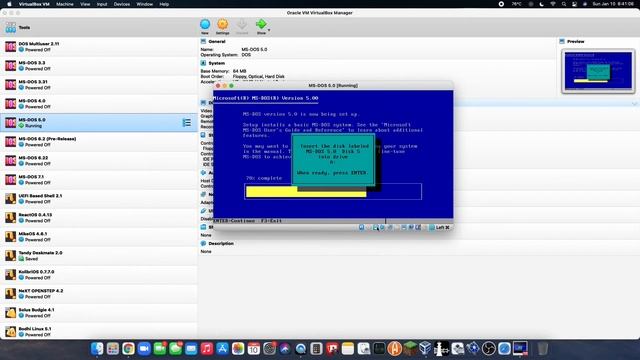Click the Minecraft grass block dock icon
Image resolution: width=640 pixels, height=360 pixels.
pyautogui.click(x=410, y=349)
